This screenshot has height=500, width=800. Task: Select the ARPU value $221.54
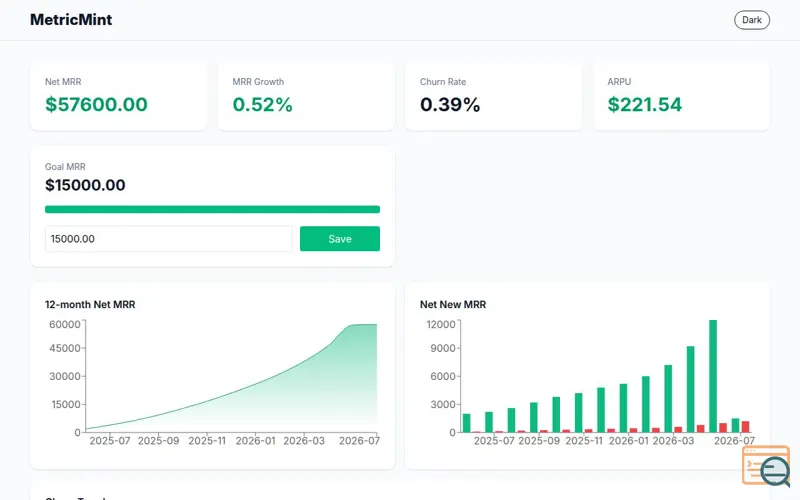[x=644, y=105]
